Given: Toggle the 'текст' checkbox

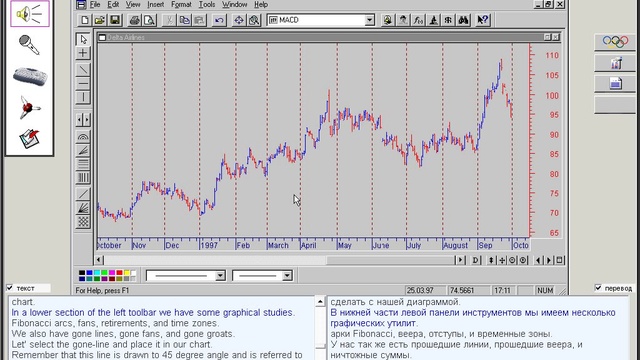Looking at the screenshot, I should [10, 288].
